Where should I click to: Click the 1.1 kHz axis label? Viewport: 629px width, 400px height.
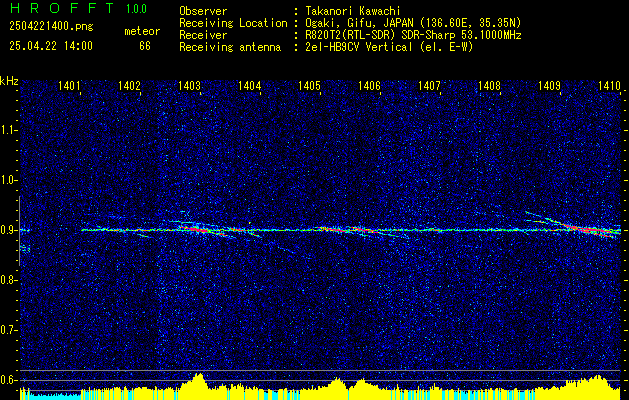point(6,130)
